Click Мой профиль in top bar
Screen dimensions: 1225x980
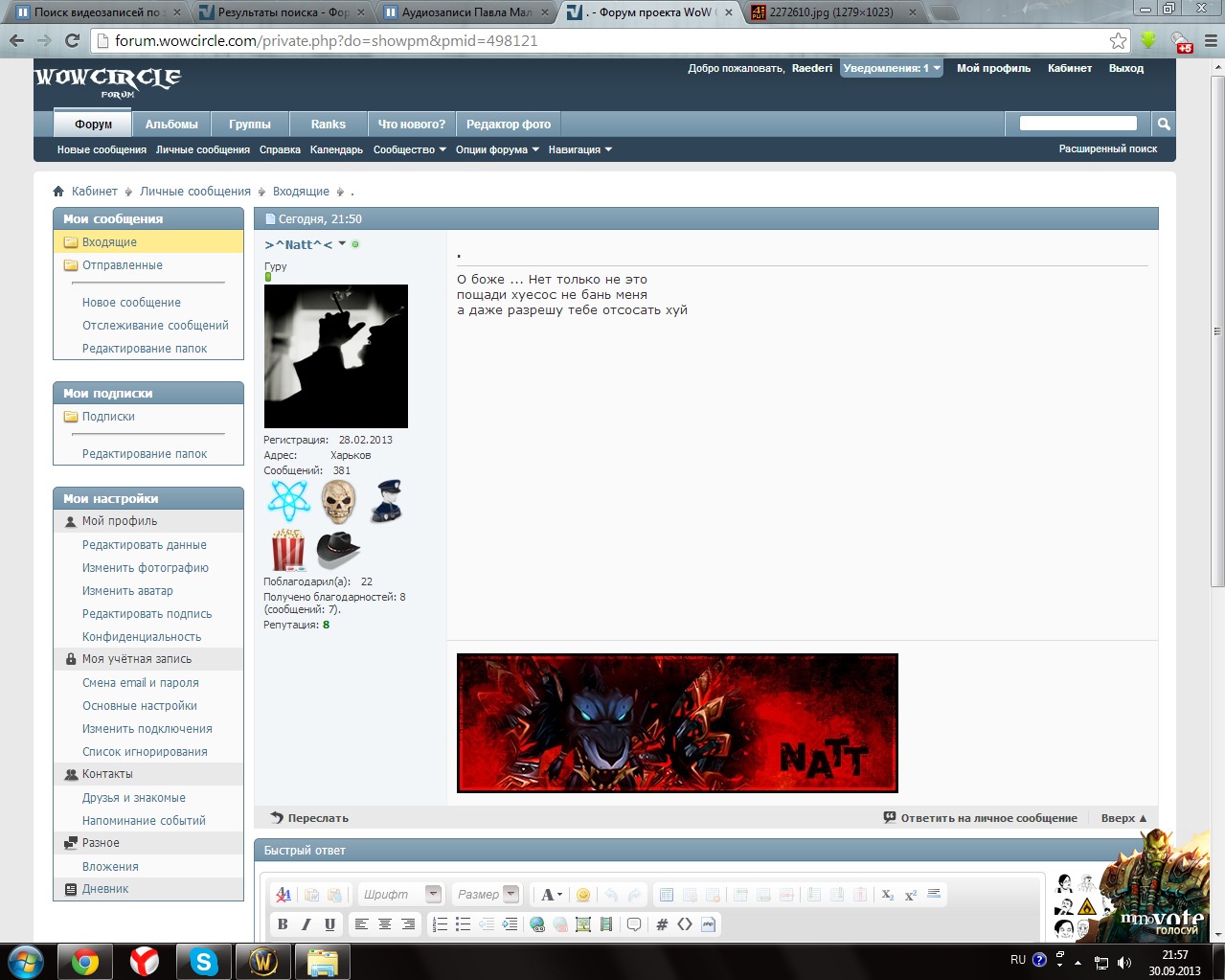point(993,68)
